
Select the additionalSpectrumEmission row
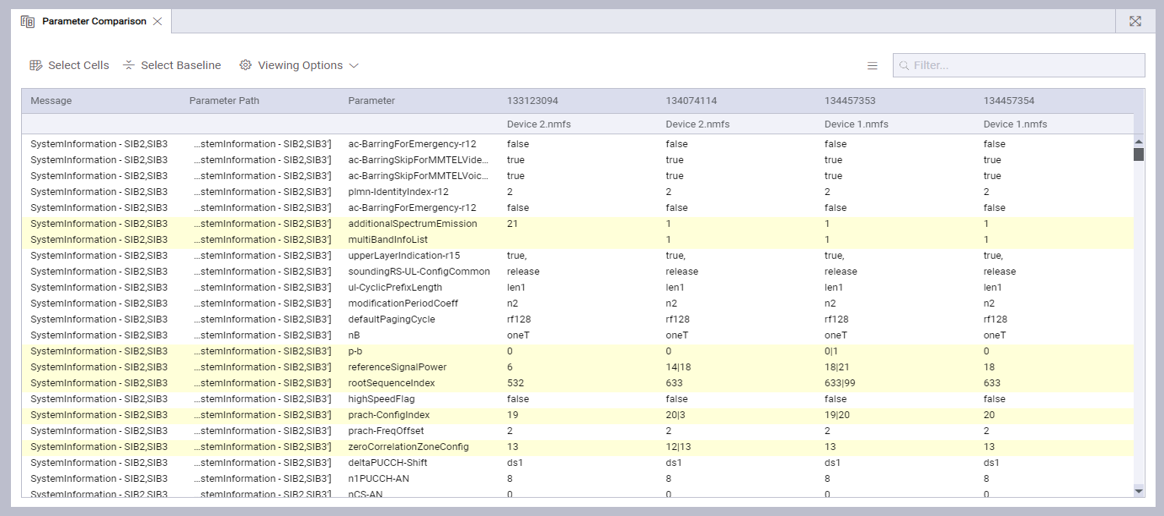tap(412, 224)
